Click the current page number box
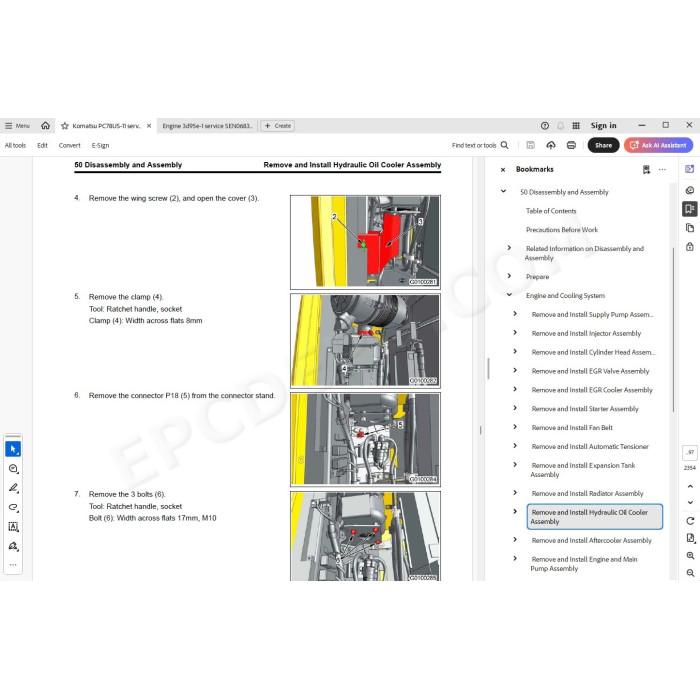This screenshot has height=700, width=700. click(690, 453)
